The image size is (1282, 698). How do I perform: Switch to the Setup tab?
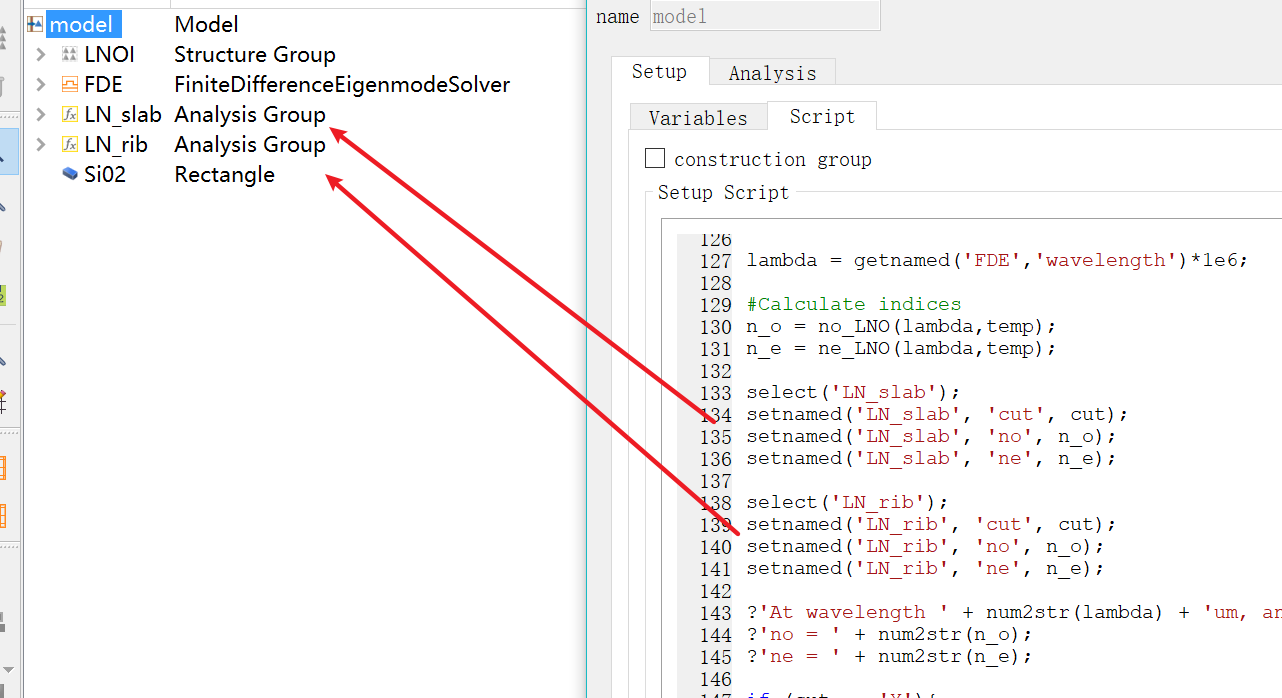[x=659, y=72]
